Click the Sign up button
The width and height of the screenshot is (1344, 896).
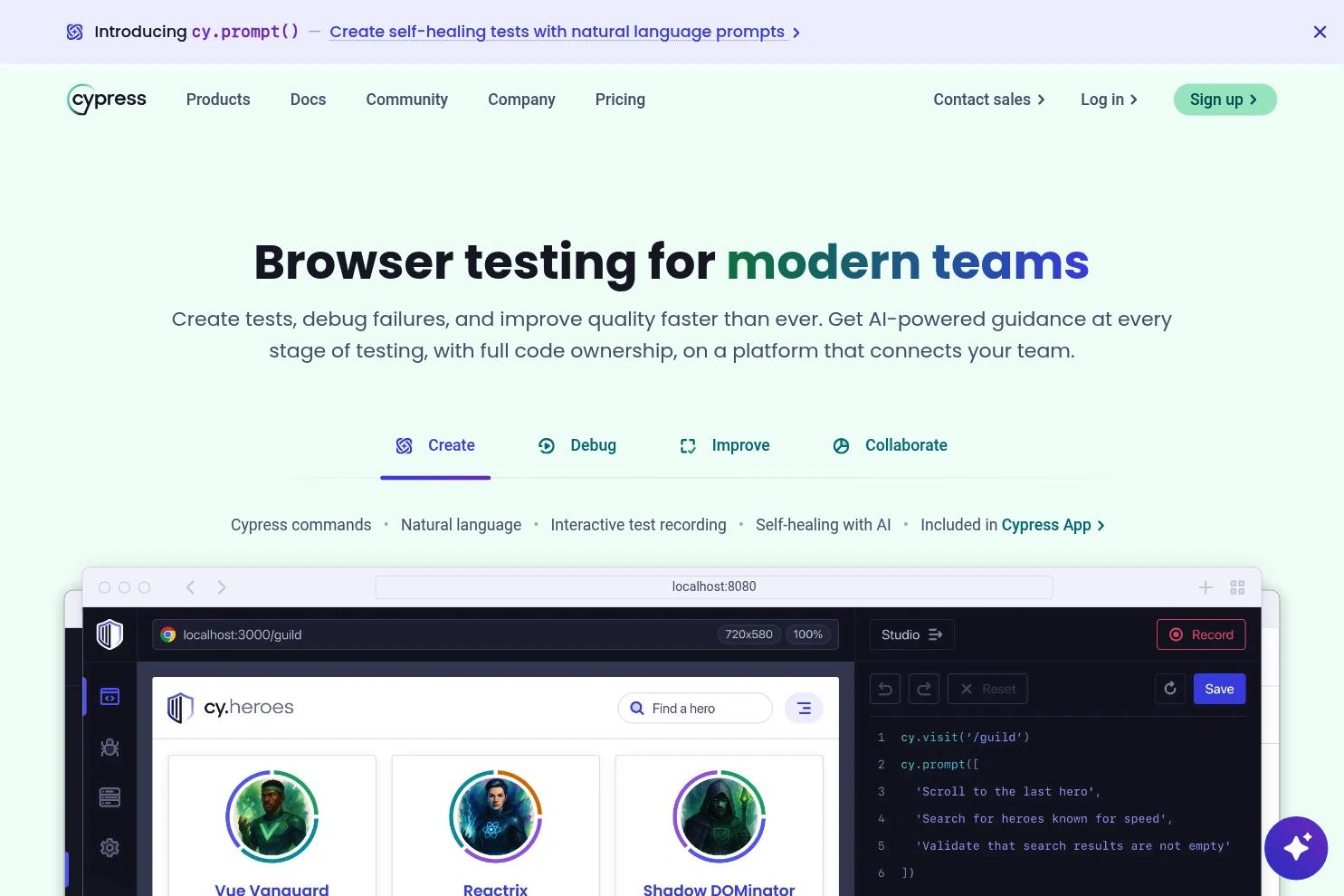pos(1225,100)
